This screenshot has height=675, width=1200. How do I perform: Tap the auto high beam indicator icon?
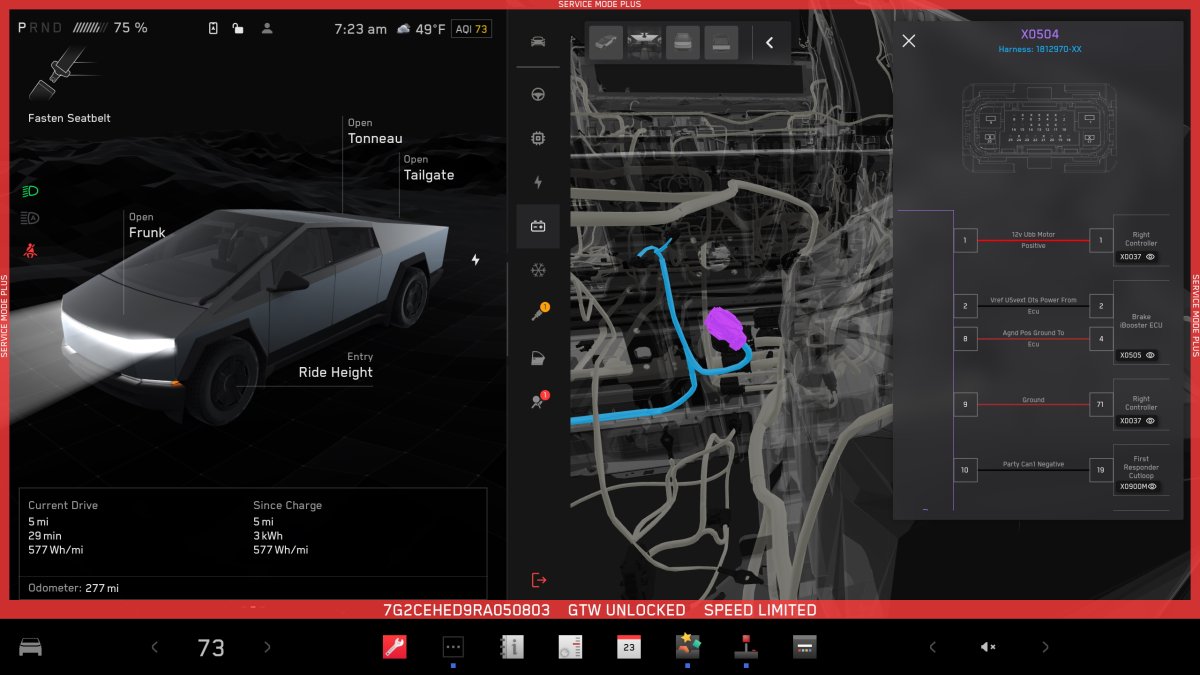(29, 218)
